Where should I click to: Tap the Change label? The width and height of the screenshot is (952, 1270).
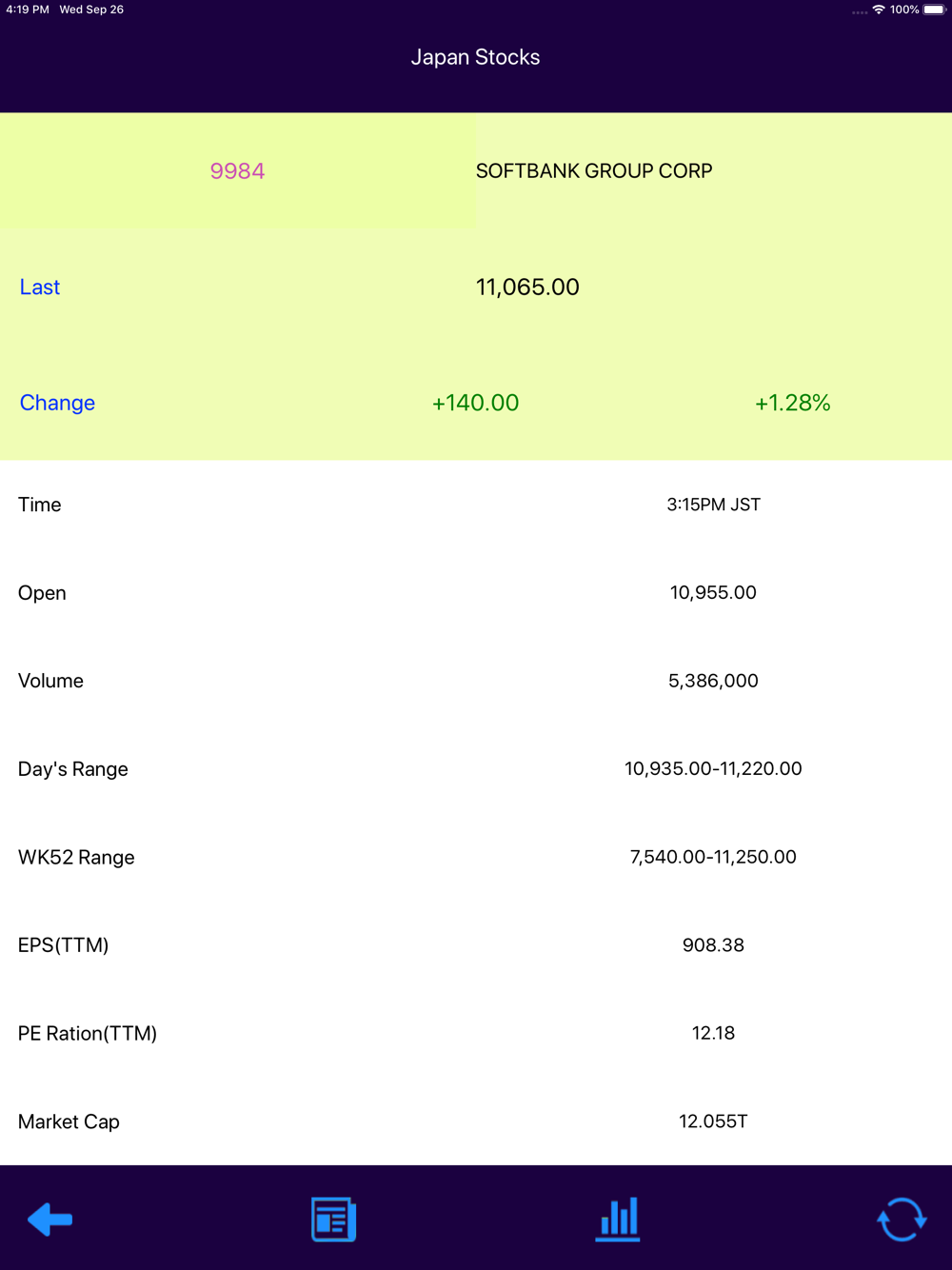point(57,403)
